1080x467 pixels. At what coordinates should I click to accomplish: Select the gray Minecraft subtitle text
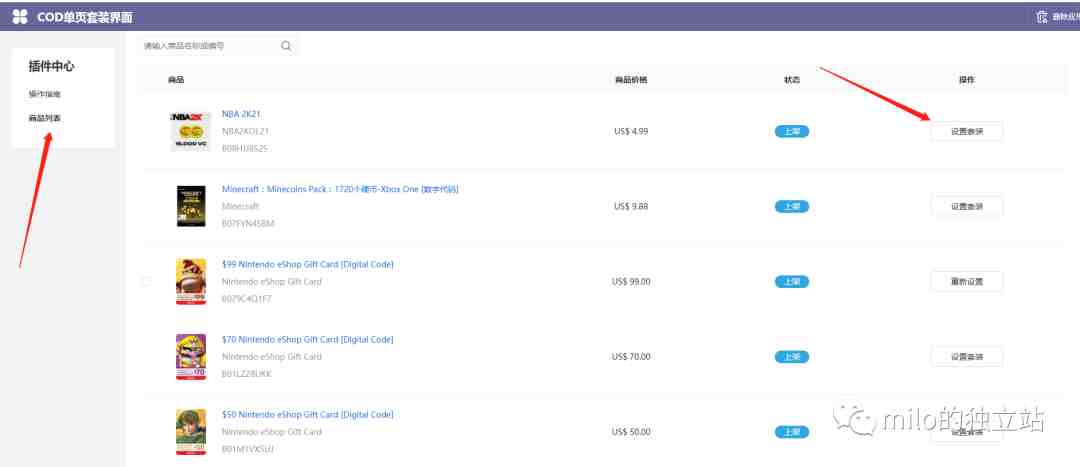coord(240,206)
